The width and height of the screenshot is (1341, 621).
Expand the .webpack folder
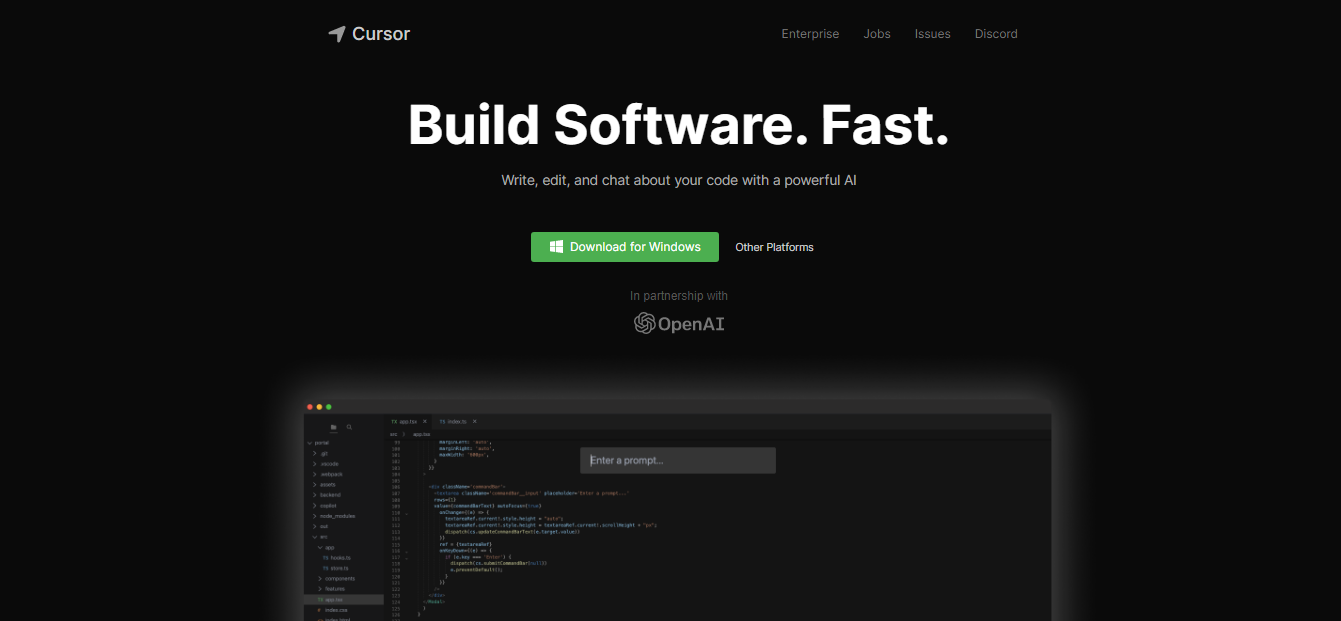330,474
